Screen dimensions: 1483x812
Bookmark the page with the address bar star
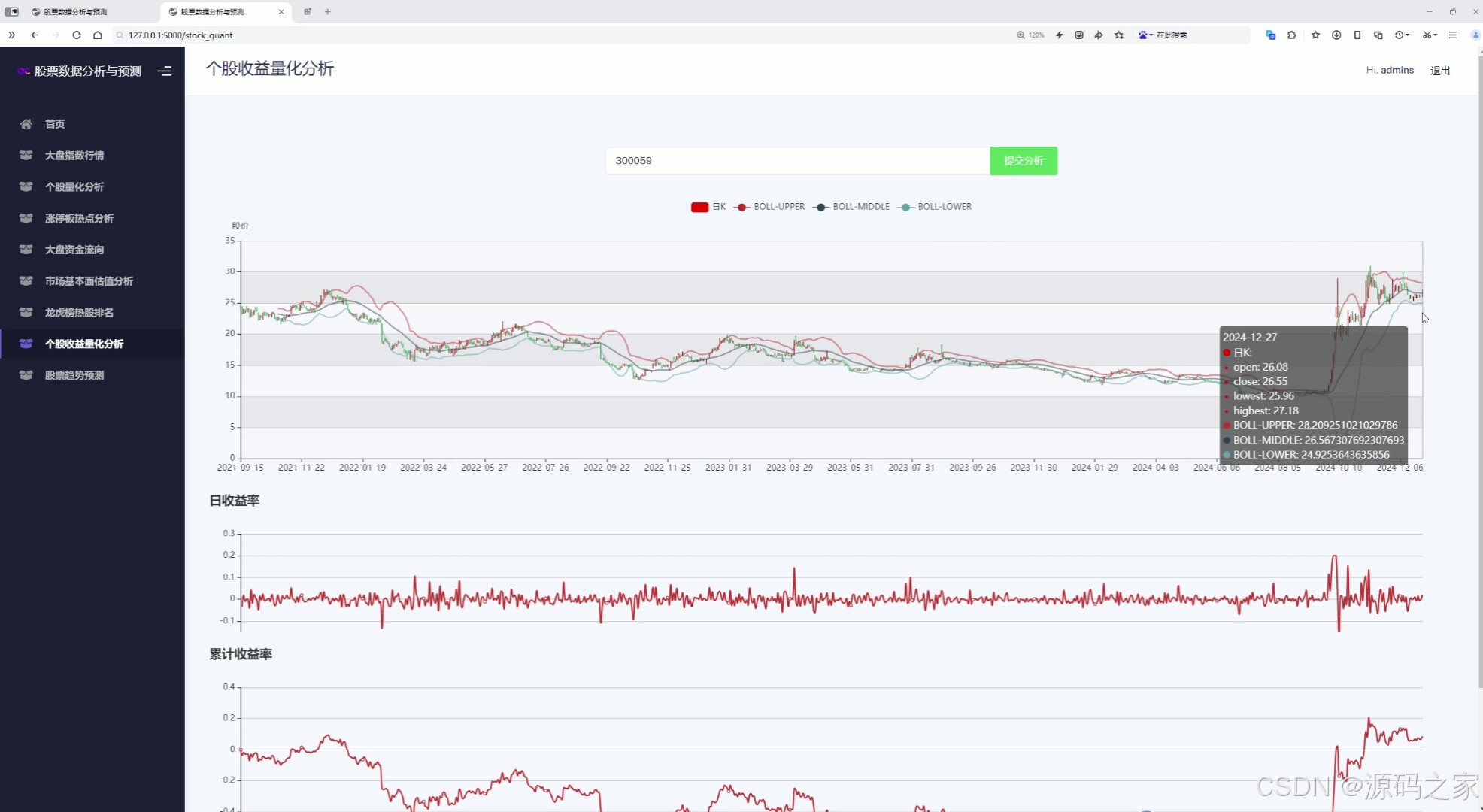click(1119, 35)
